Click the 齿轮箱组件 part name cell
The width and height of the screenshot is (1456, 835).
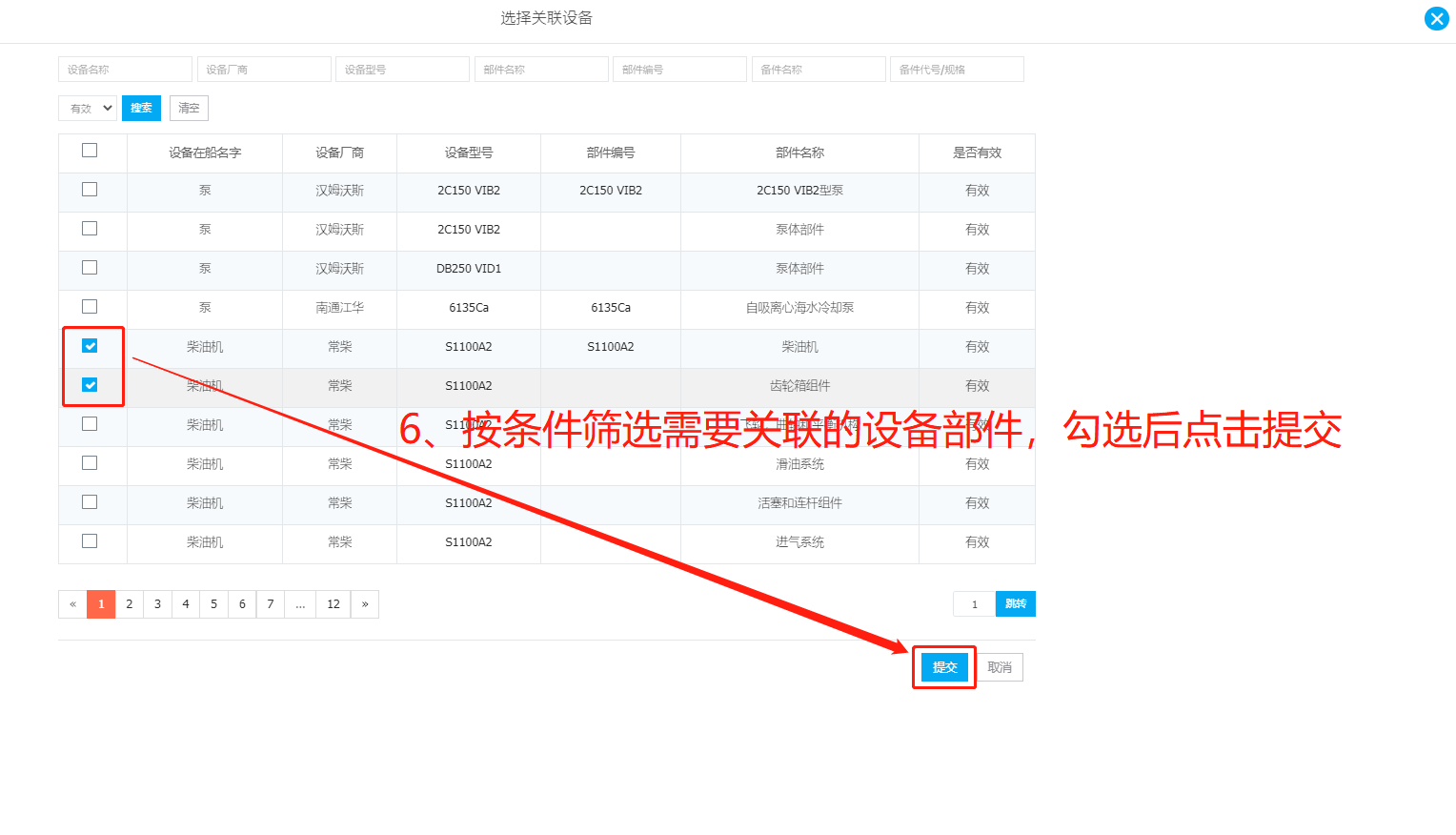[800, 386]
